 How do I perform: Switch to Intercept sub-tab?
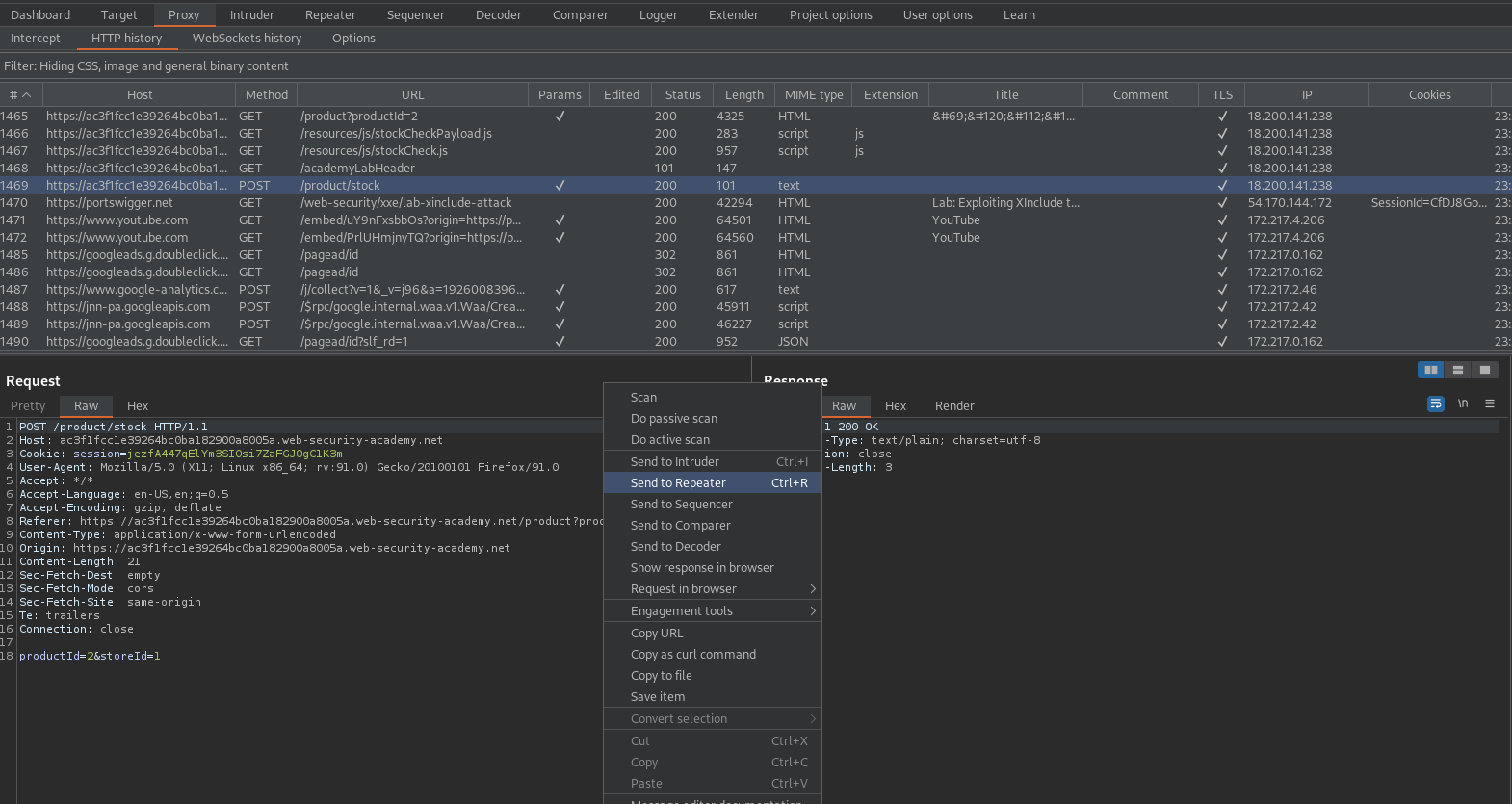pyautogui.click(x=36, y=38)
